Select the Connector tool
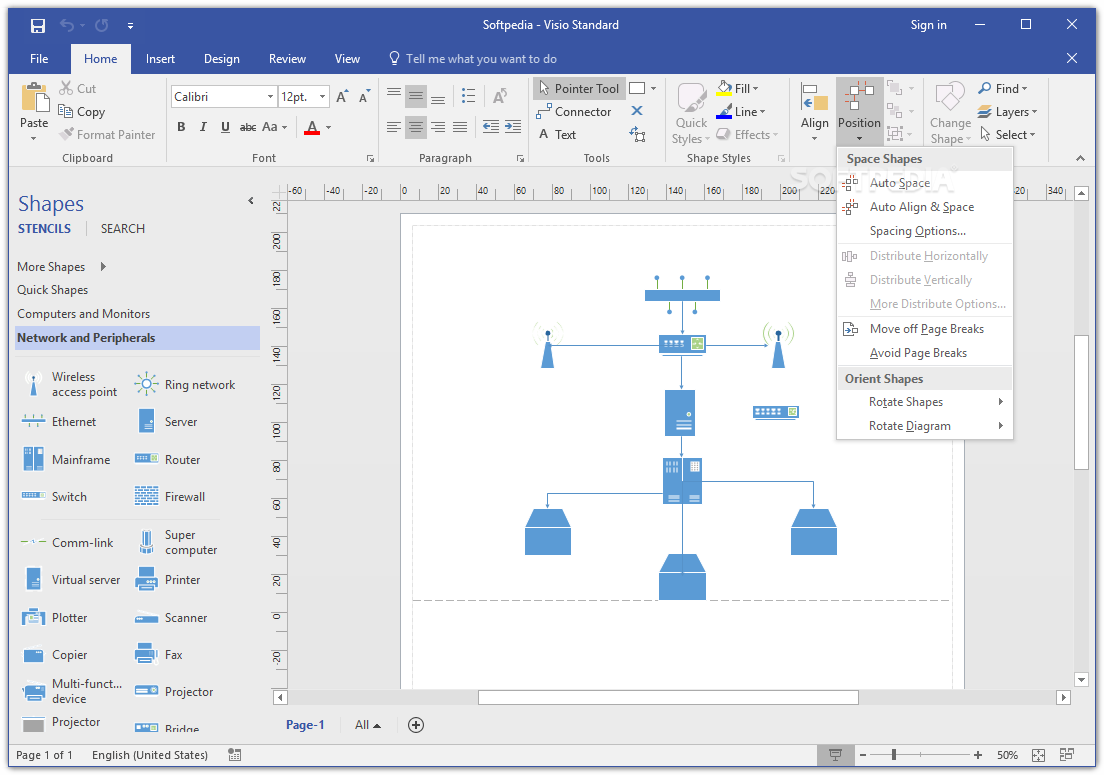This screenshot has height=775, width=1104. pos(582,112)
